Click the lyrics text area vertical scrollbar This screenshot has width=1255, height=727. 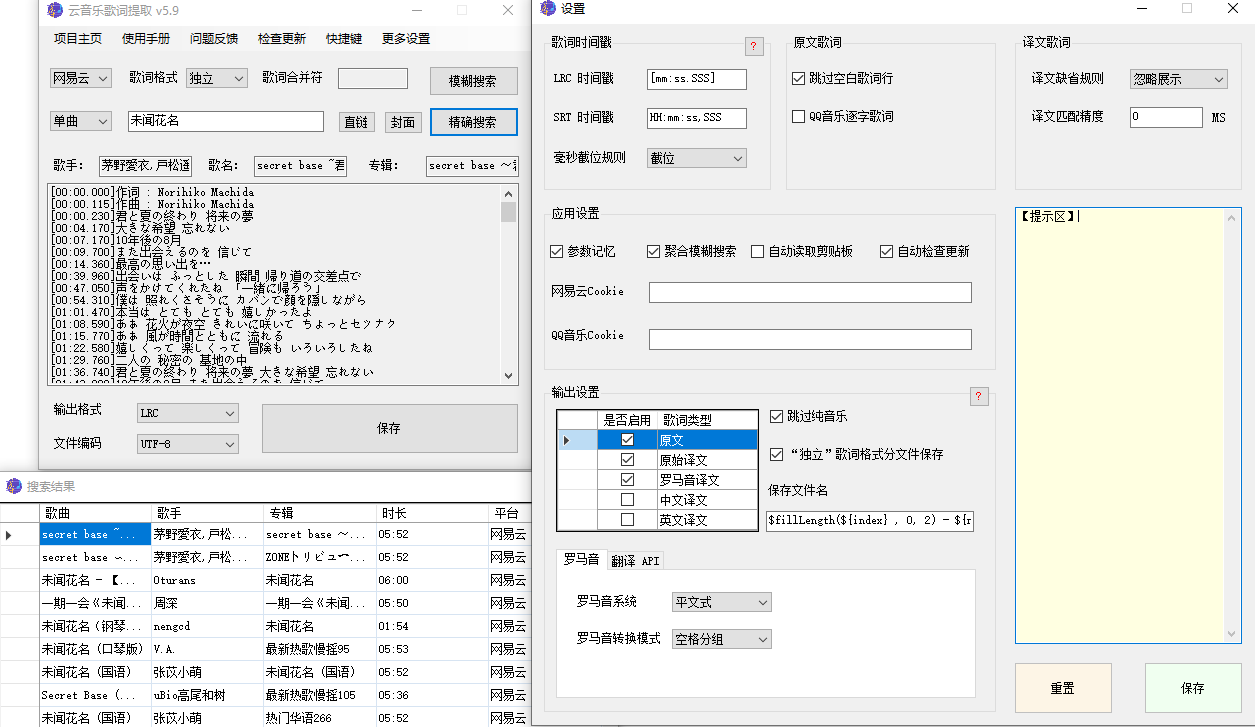point(509,284)
